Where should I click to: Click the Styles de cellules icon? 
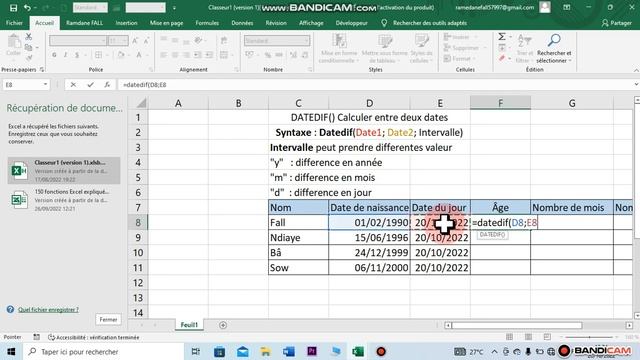[x=421, y=41]
